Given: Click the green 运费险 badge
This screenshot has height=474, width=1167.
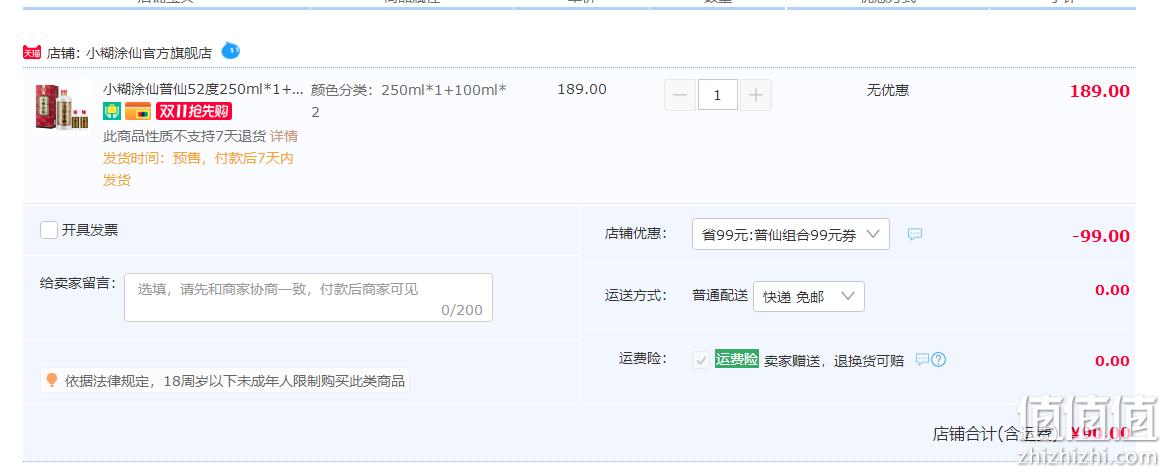Looking at the screenshot, I should (x=737, y=359).
